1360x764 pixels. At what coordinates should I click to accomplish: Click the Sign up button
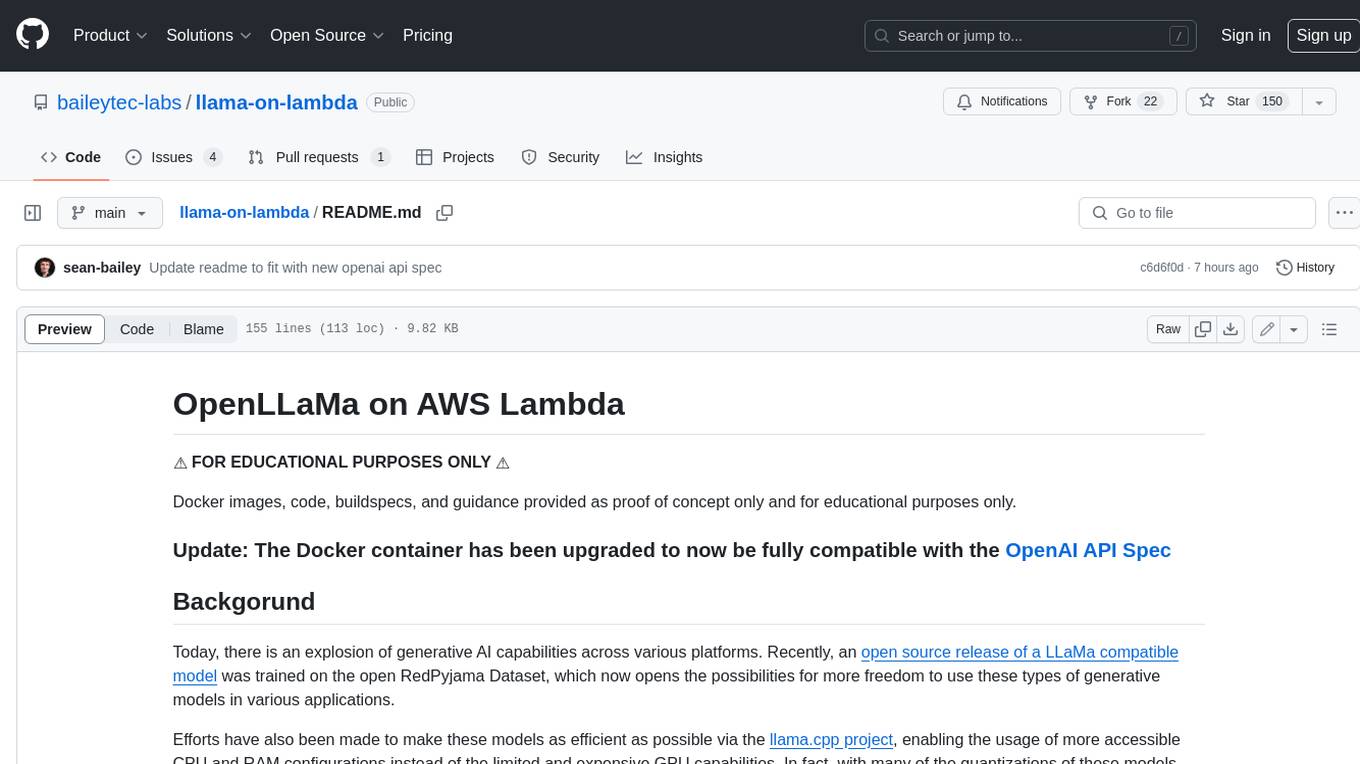point(1323,35)
